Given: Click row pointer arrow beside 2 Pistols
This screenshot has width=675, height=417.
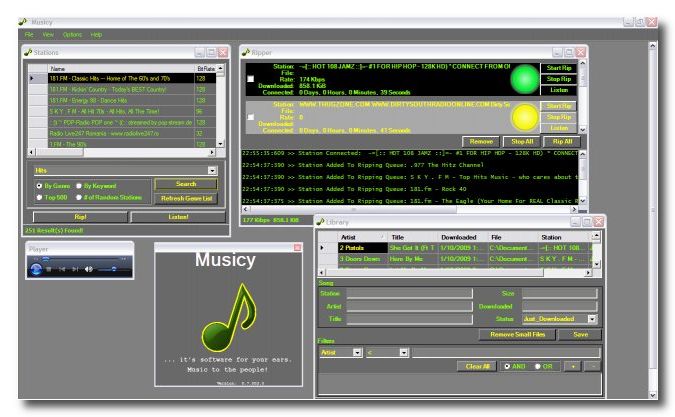Looking at the screenshot, I should coord(322,247).
